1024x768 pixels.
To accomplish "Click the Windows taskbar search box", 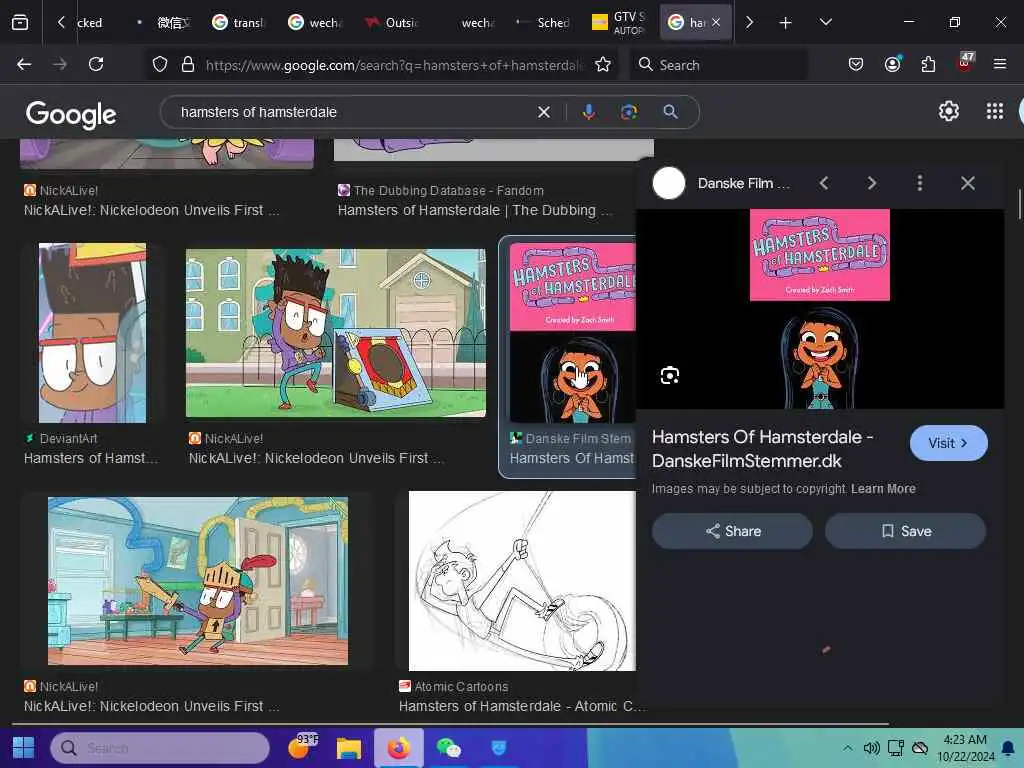I will [160, 748].
